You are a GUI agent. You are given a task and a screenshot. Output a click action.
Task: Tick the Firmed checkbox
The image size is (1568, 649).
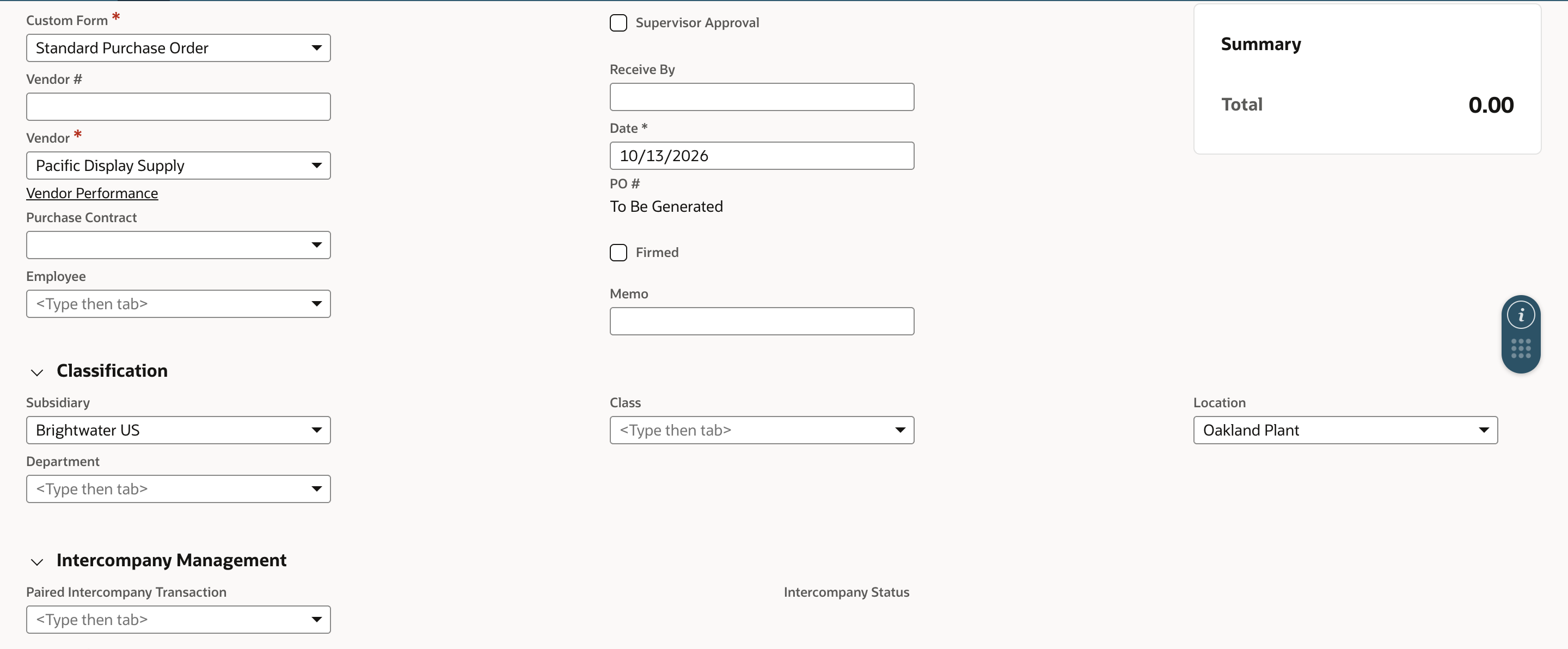coord(618,253)
